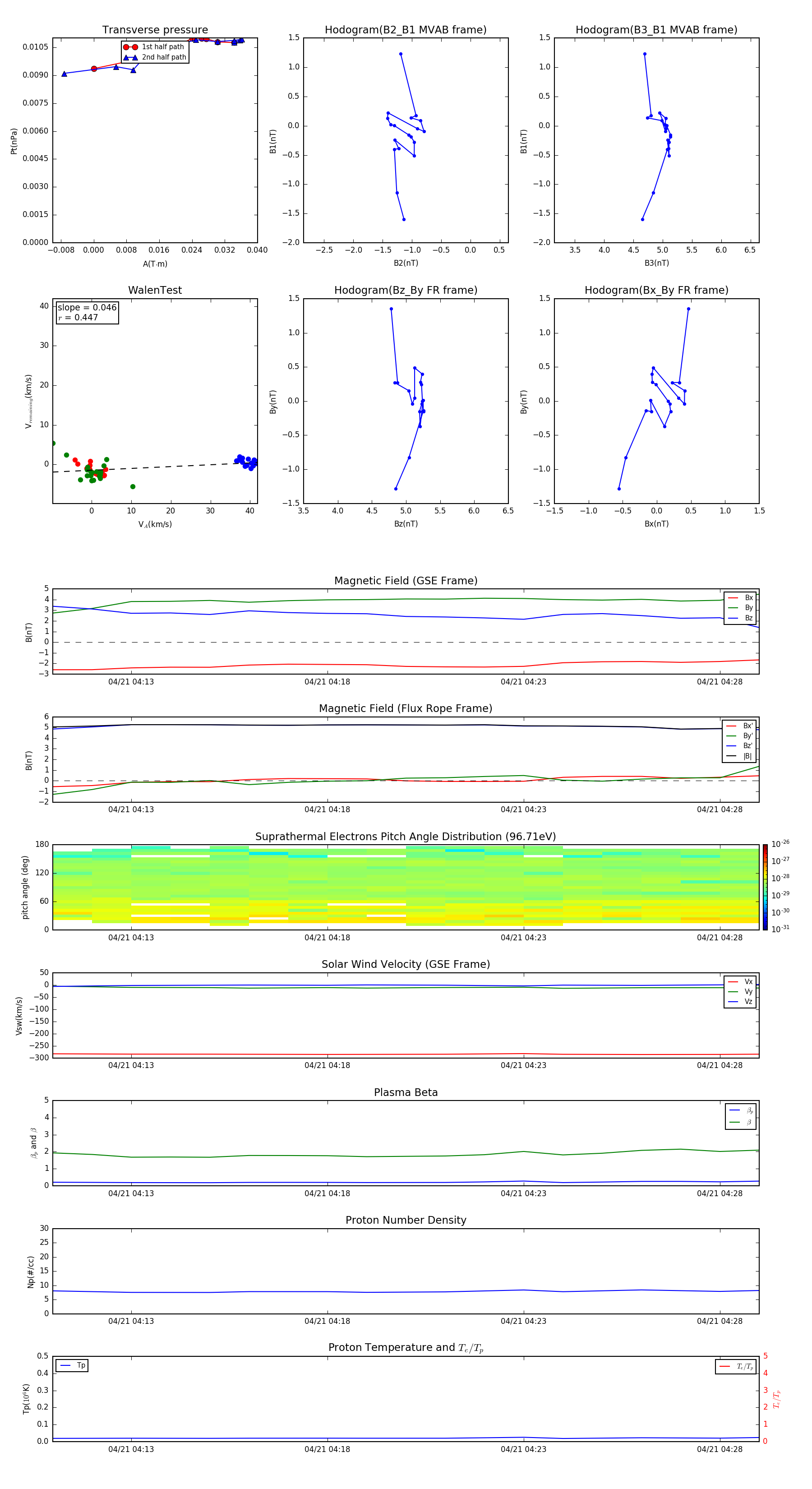Image resolution: width=812 pixels, height=1489 pixels.
Task: Select the Te/Tp legend entry
Action: pos(736,1367)
